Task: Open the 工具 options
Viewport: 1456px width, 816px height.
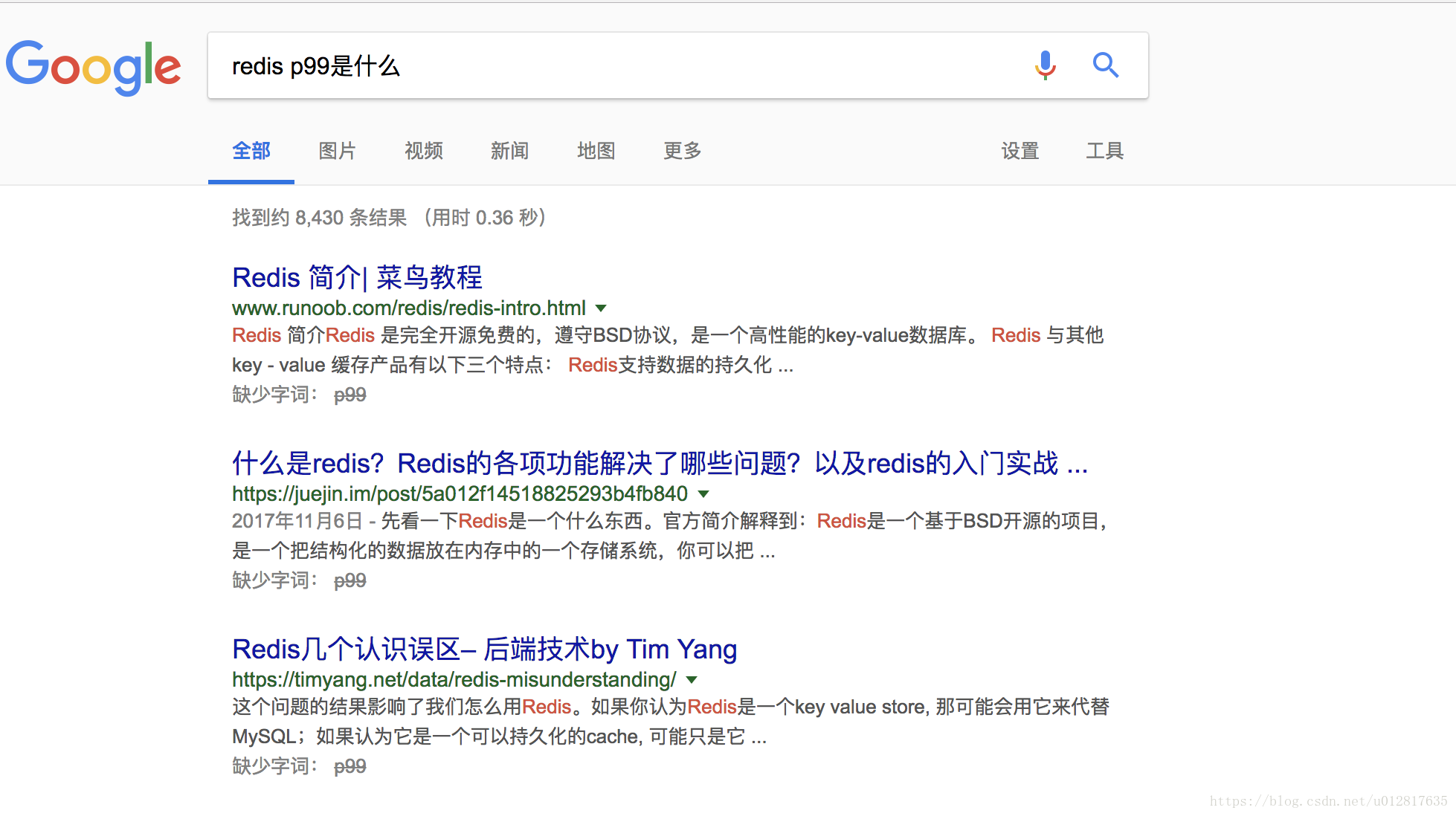Action: (x=1104, y=151)
